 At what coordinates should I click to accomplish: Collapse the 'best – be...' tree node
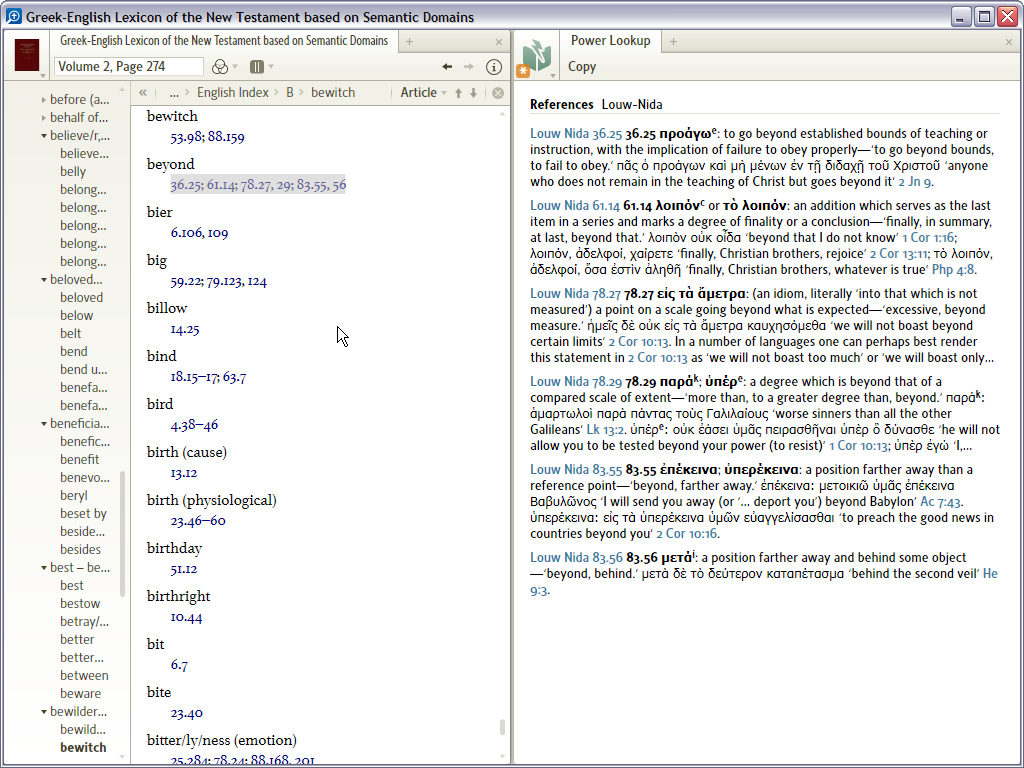click(44, 568)
